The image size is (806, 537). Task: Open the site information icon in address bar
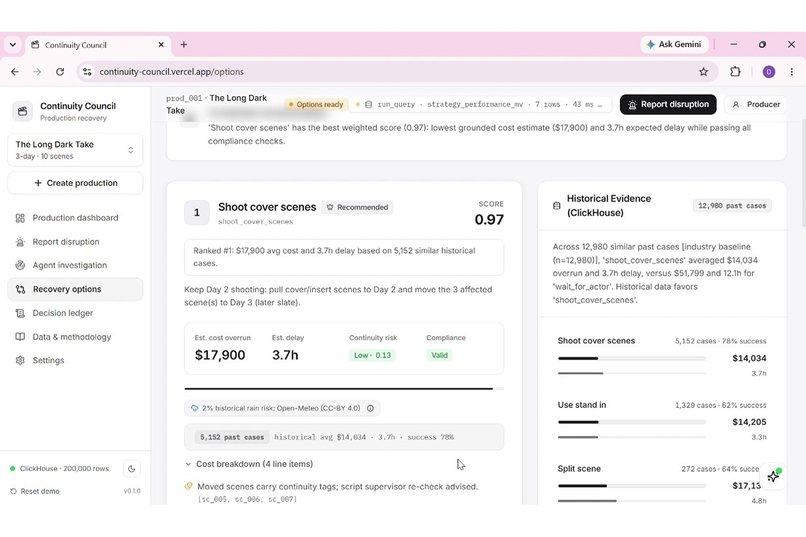[87, 72]
